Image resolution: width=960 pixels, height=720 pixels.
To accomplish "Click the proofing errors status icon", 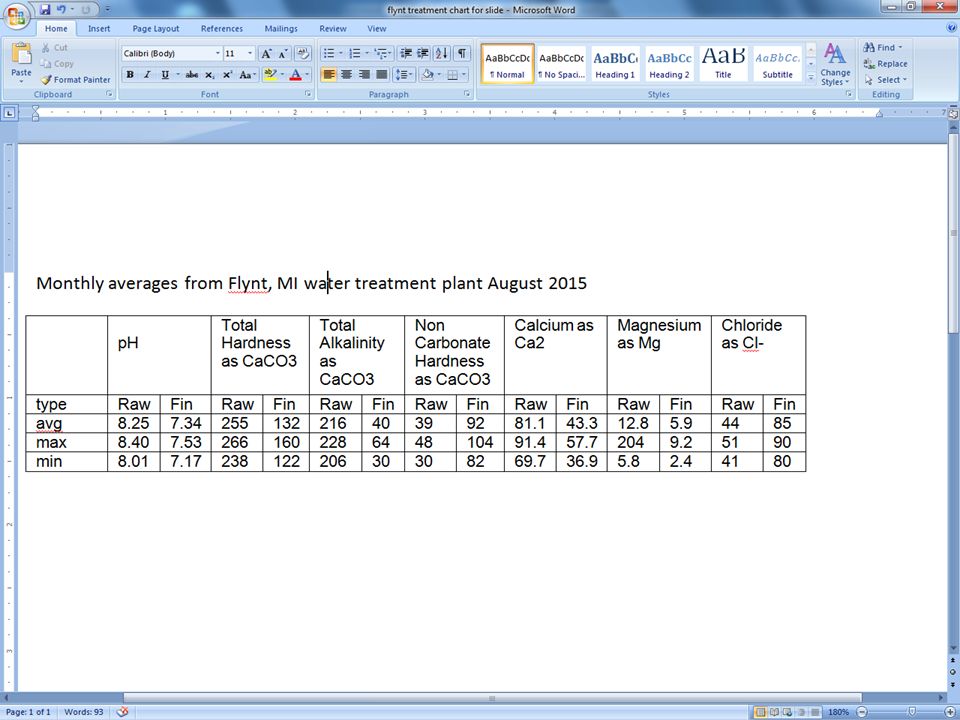I will (122, 712).
